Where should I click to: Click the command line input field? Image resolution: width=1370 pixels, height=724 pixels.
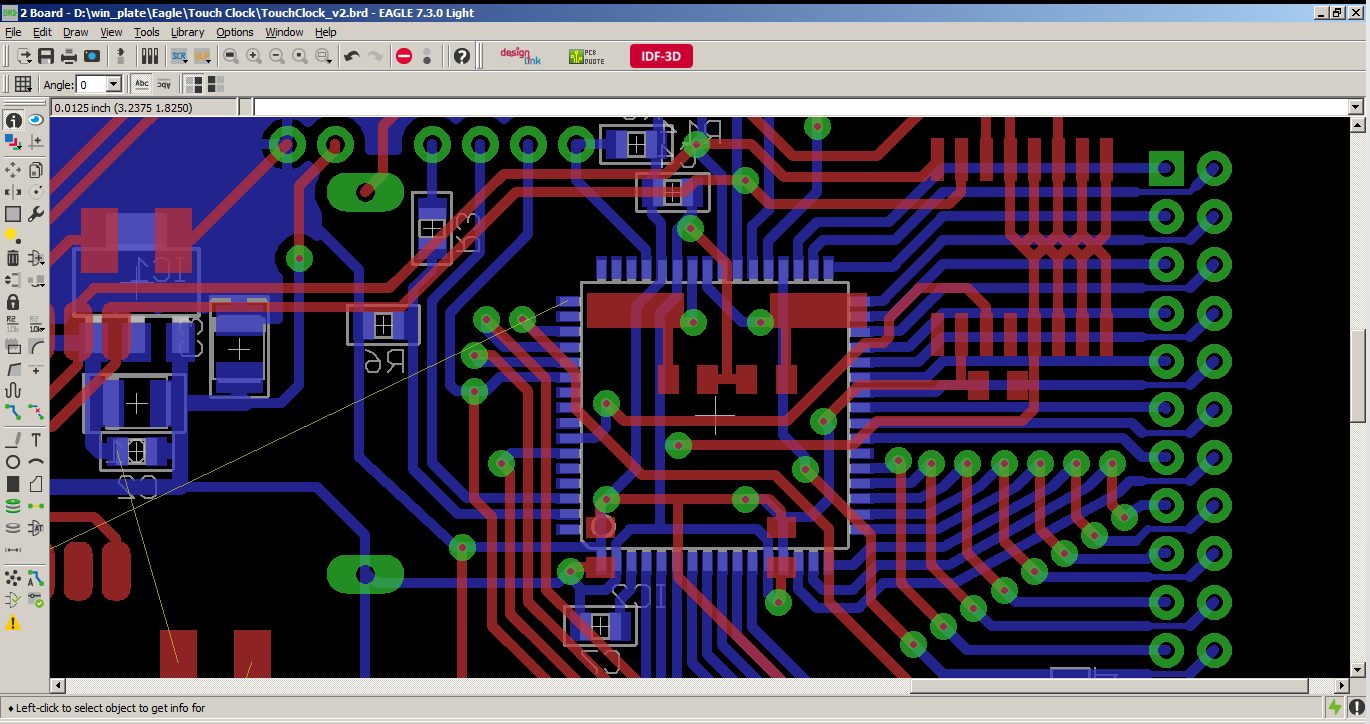click(801, 107)
